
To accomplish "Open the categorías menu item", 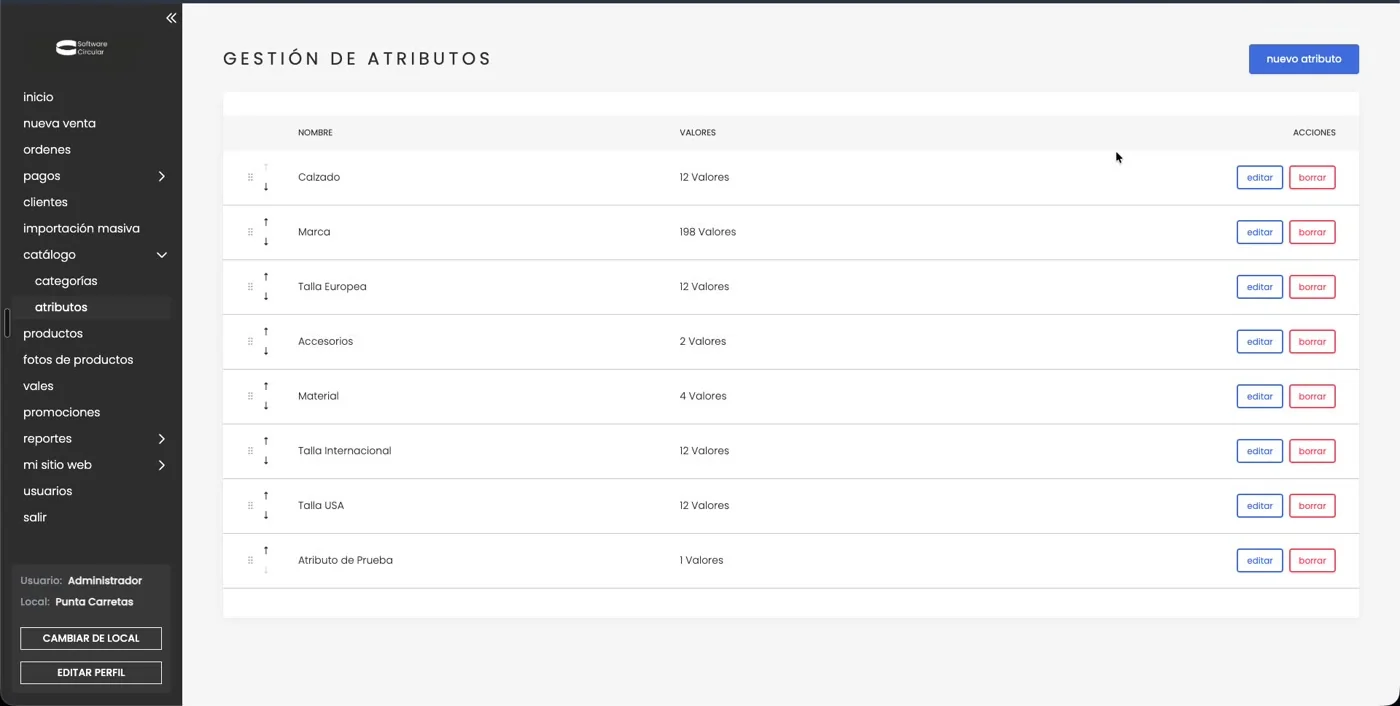I will [66, 281].
